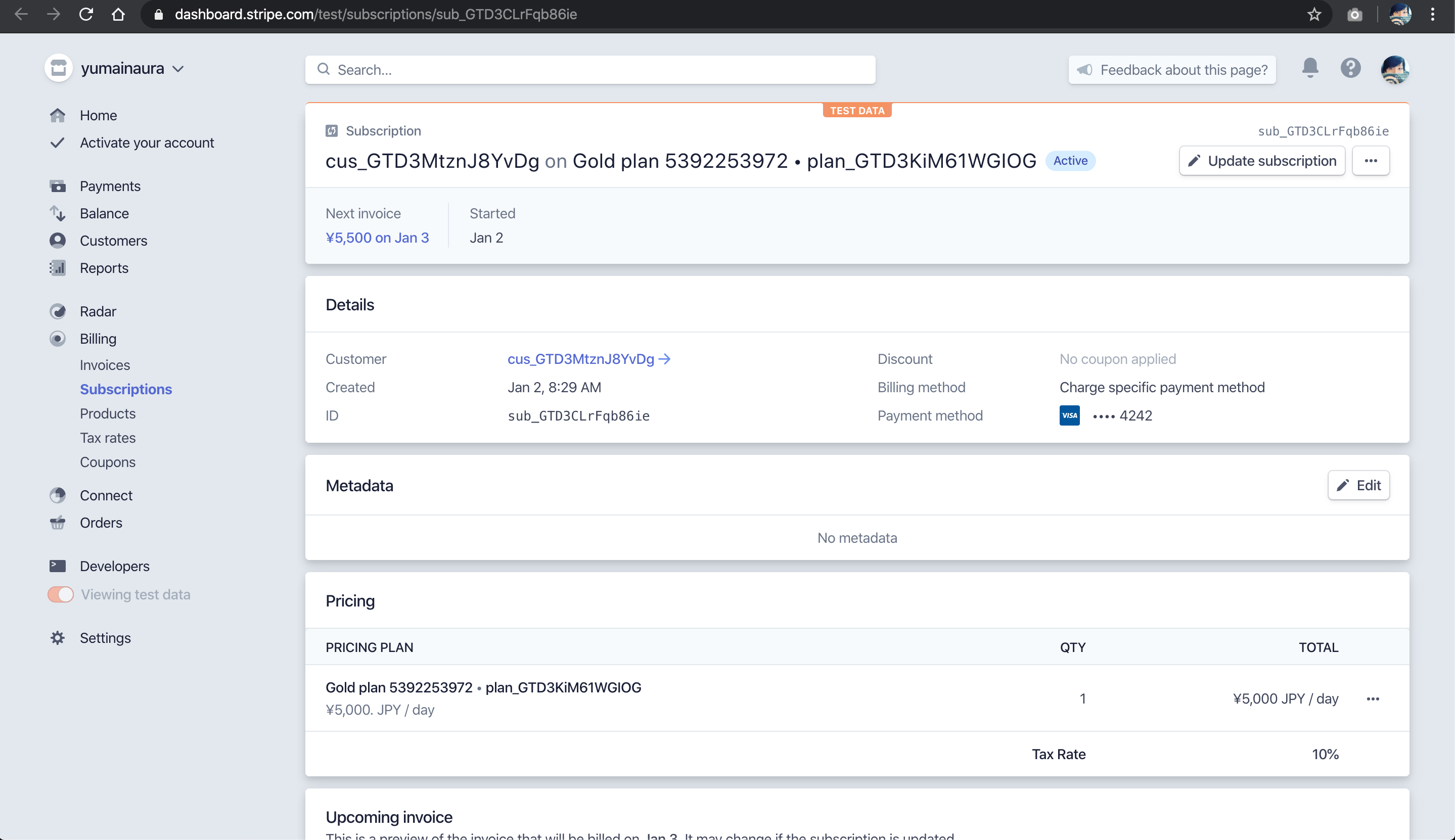
Task: Click the Settings gear icon
Action: [x=58, y=638]
